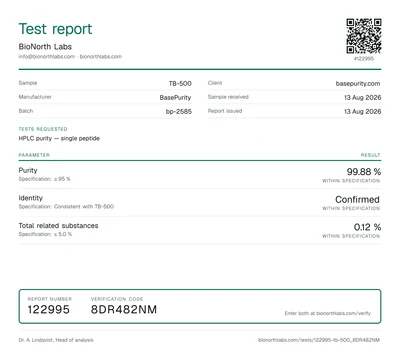Click the basepurity.com client value
400x362 pixels.
point(358,83)
